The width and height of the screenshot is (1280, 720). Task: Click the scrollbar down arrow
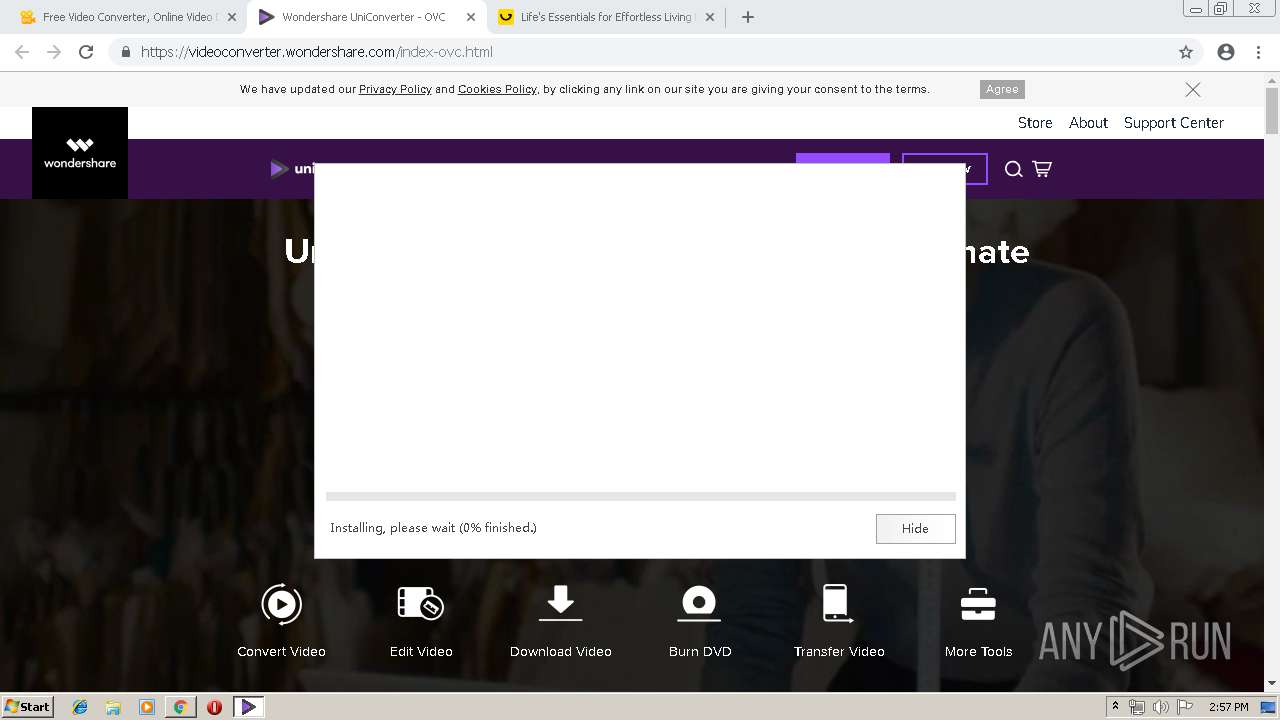(1272, 683)
